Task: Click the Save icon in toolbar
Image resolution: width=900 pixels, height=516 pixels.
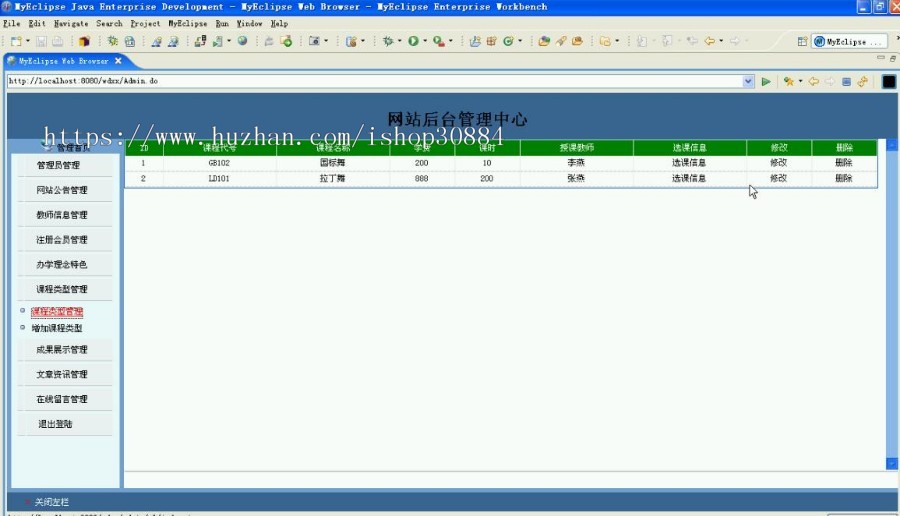Action: tap(41, 41)
